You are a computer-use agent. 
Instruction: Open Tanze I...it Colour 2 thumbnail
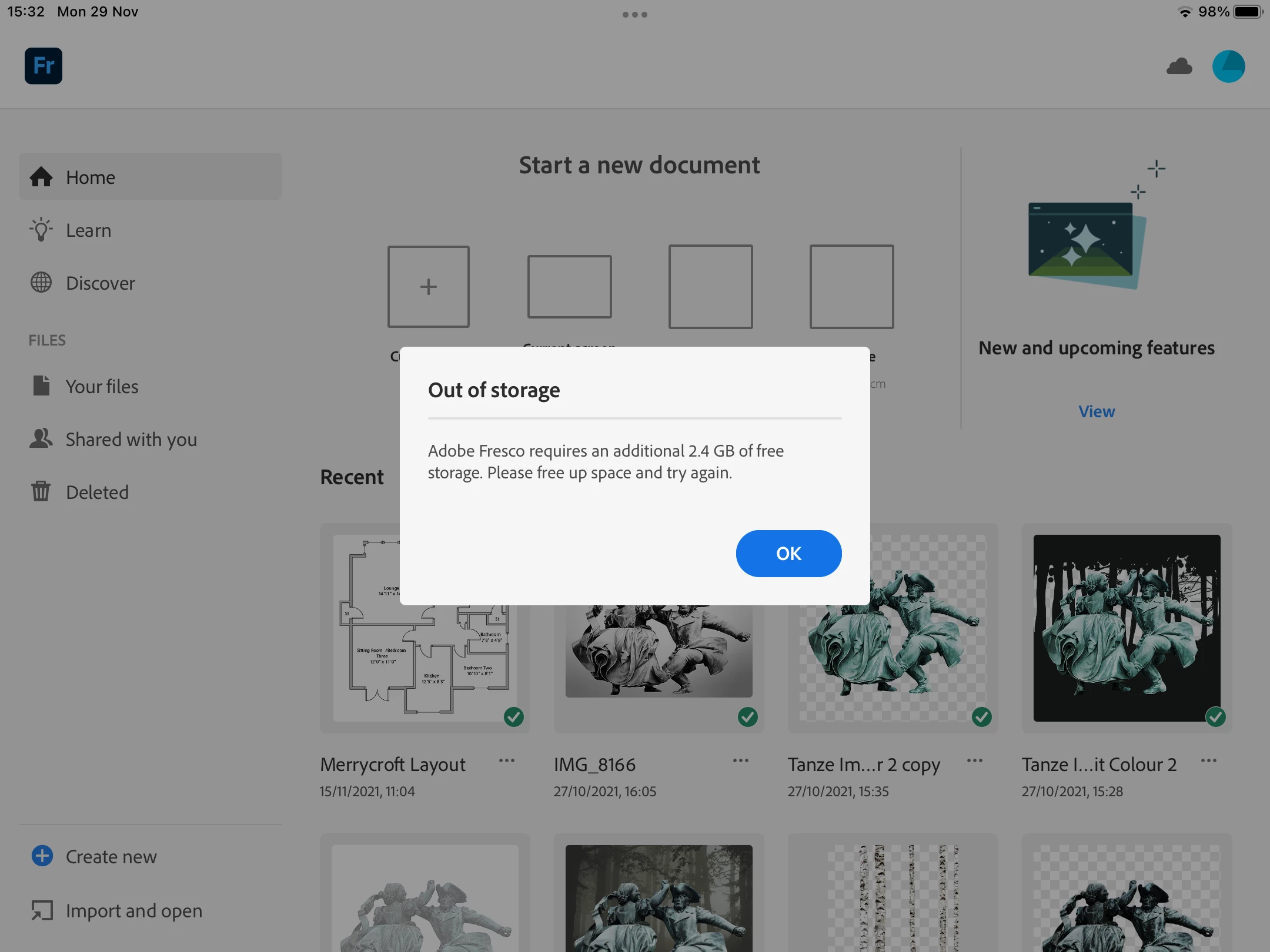point(1127,628)
